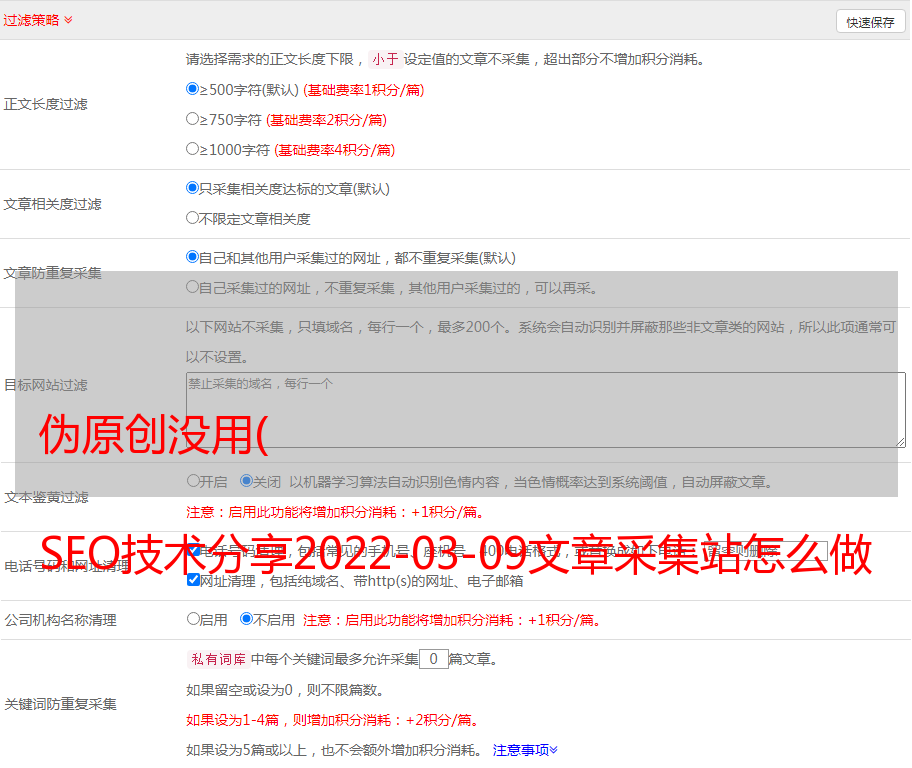
Task: Toggle the 网址清理 checkbox
Action: coord(193,580)
